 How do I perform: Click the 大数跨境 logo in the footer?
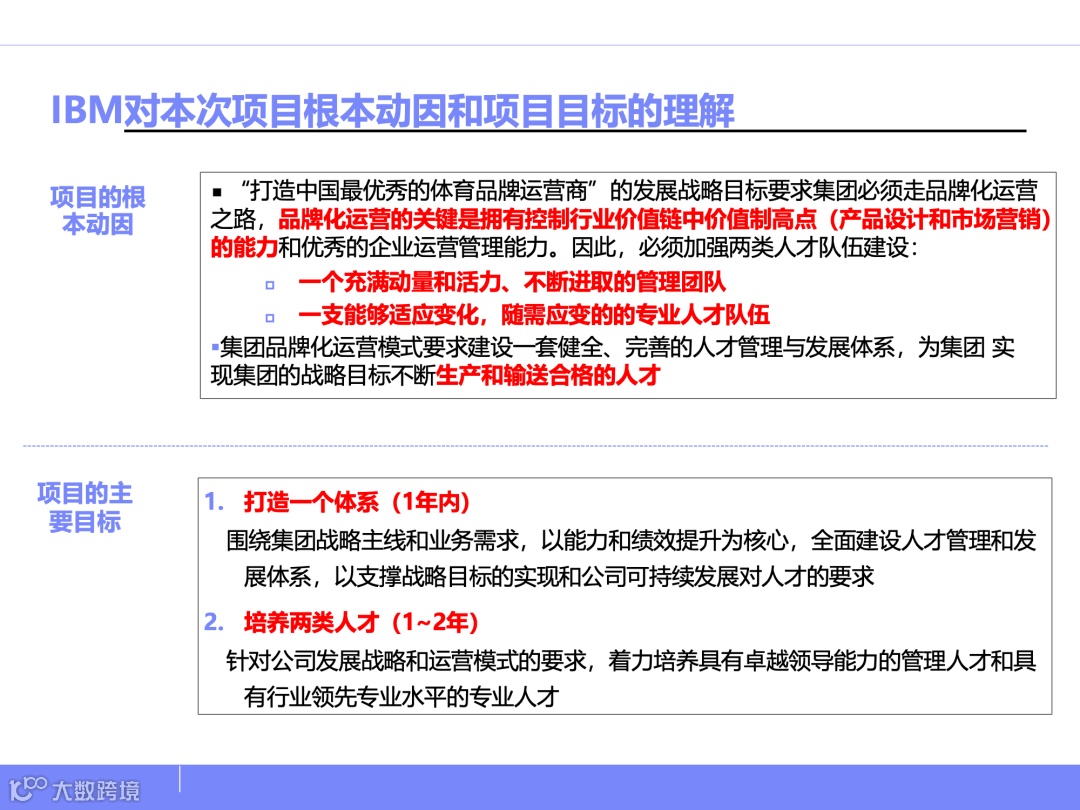tap(74, 789)
